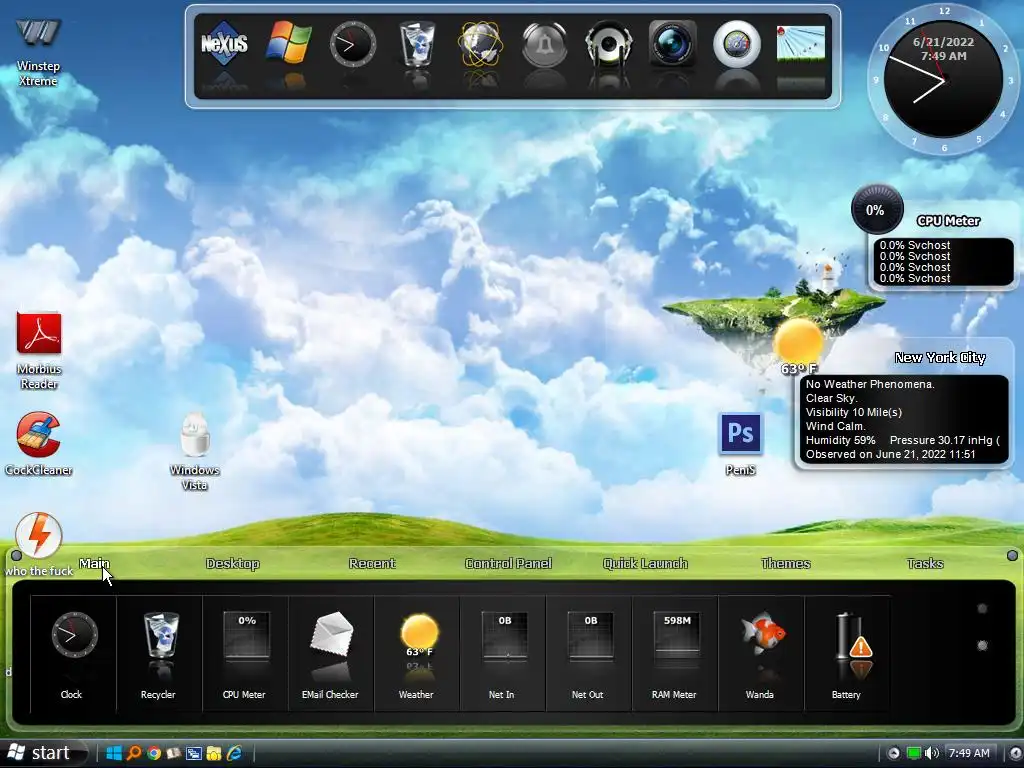This screenshot has height=768, width=1024.
Task: Open the camera lens icon in the dock
Action: [673, 44]
